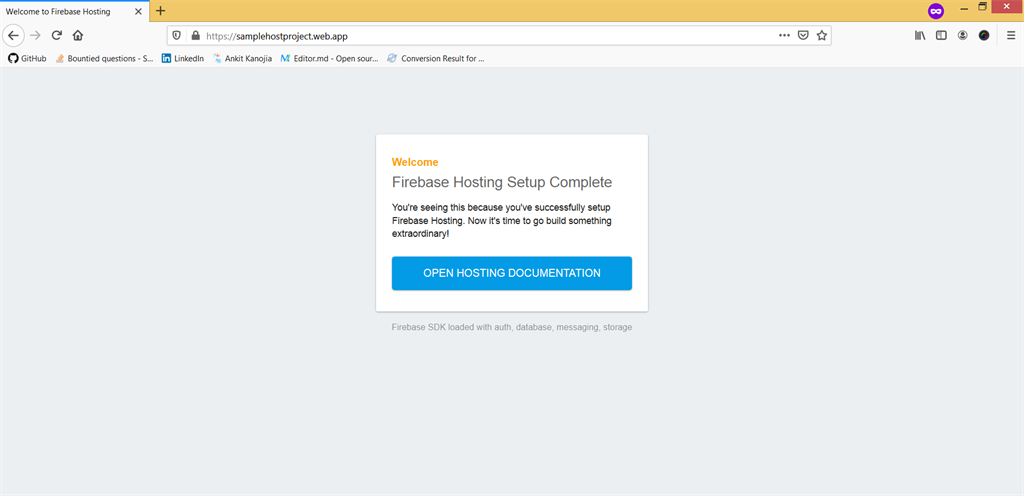Click the private browsing mask icon
The height and width of the screenshot is (496, 1024).
click(936, 11)
